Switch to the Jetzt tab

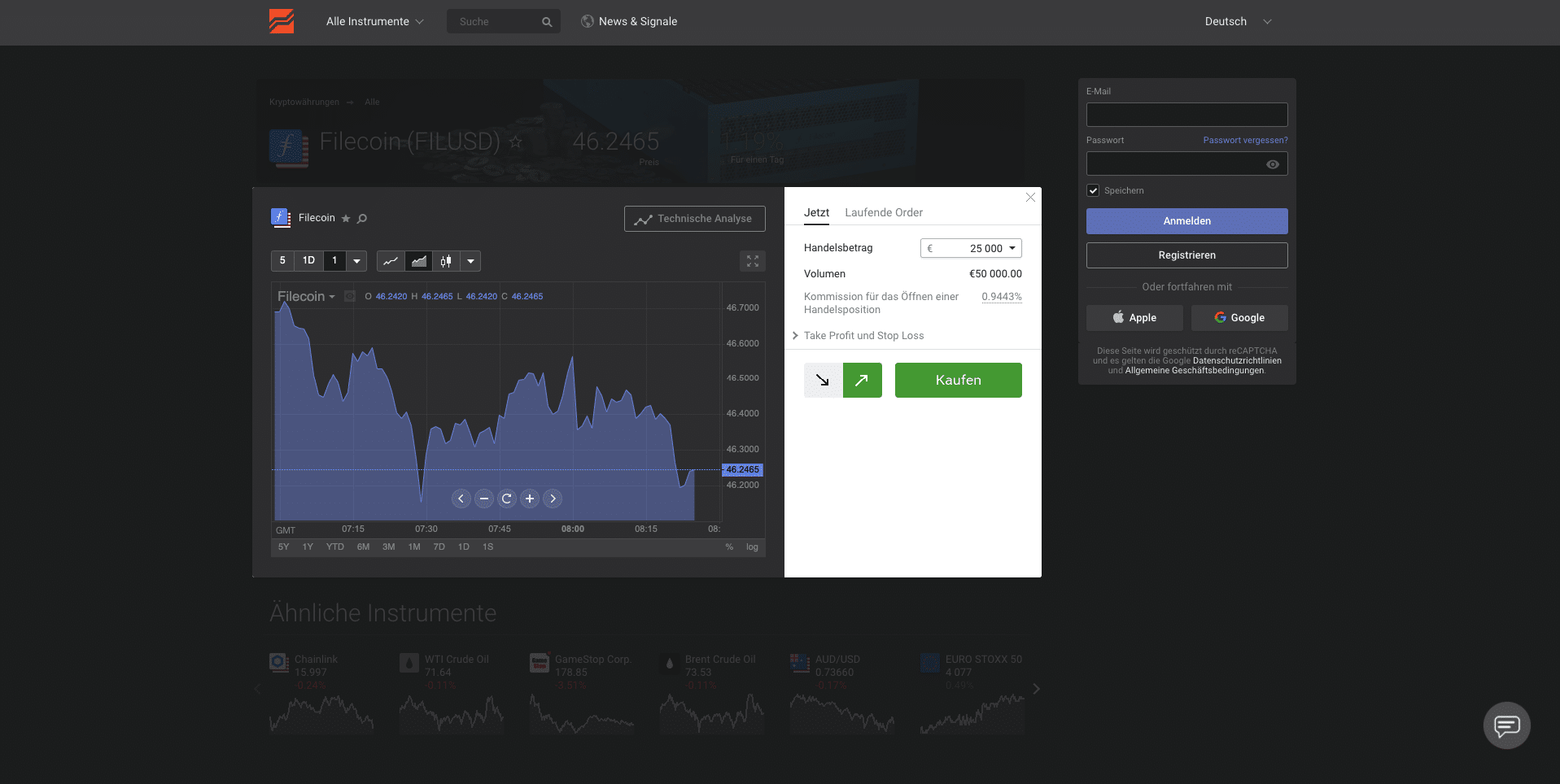[x=817, y=213]
